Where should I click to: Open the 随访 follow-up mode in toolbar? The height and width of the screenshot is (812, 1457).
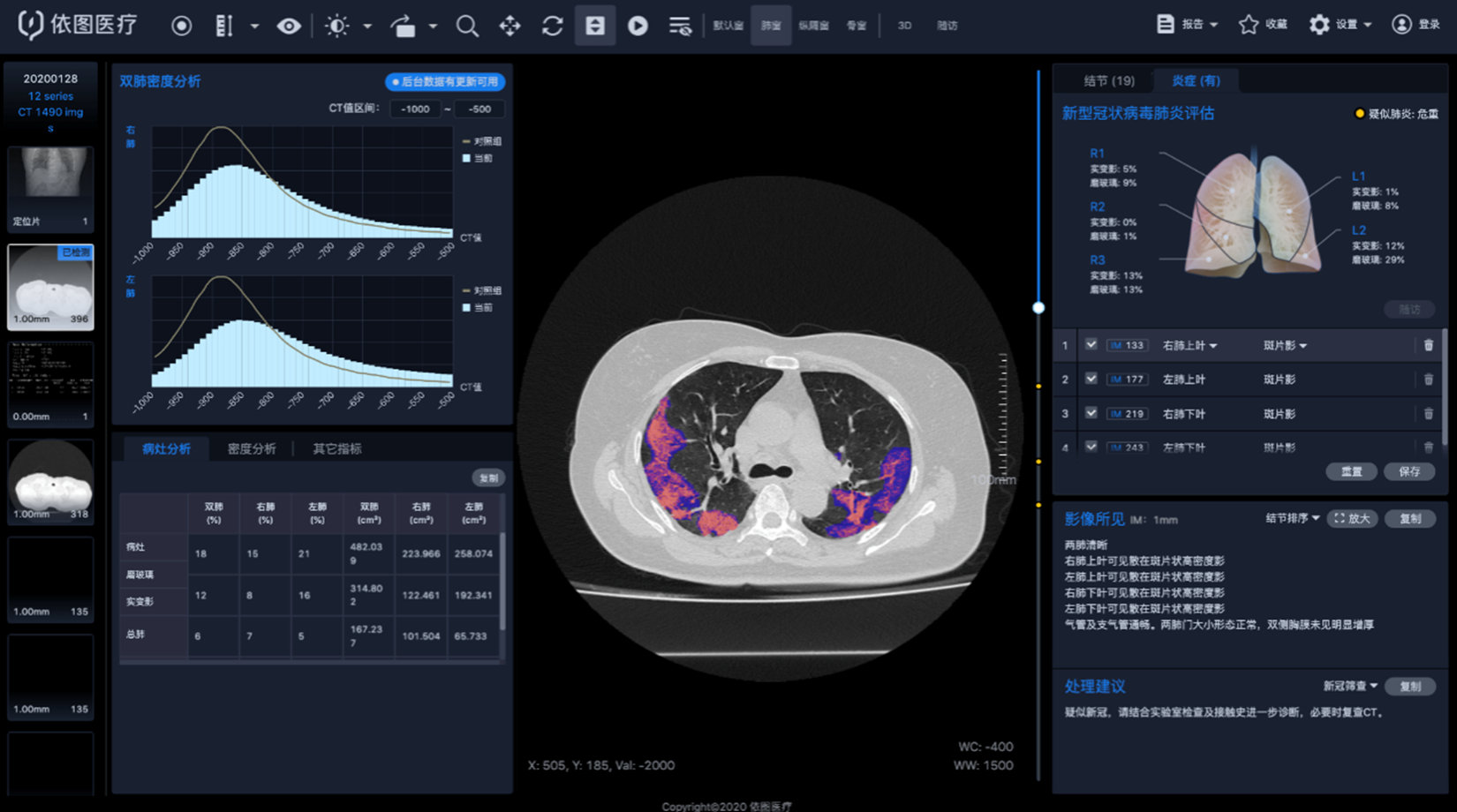[x=947, y=26]
